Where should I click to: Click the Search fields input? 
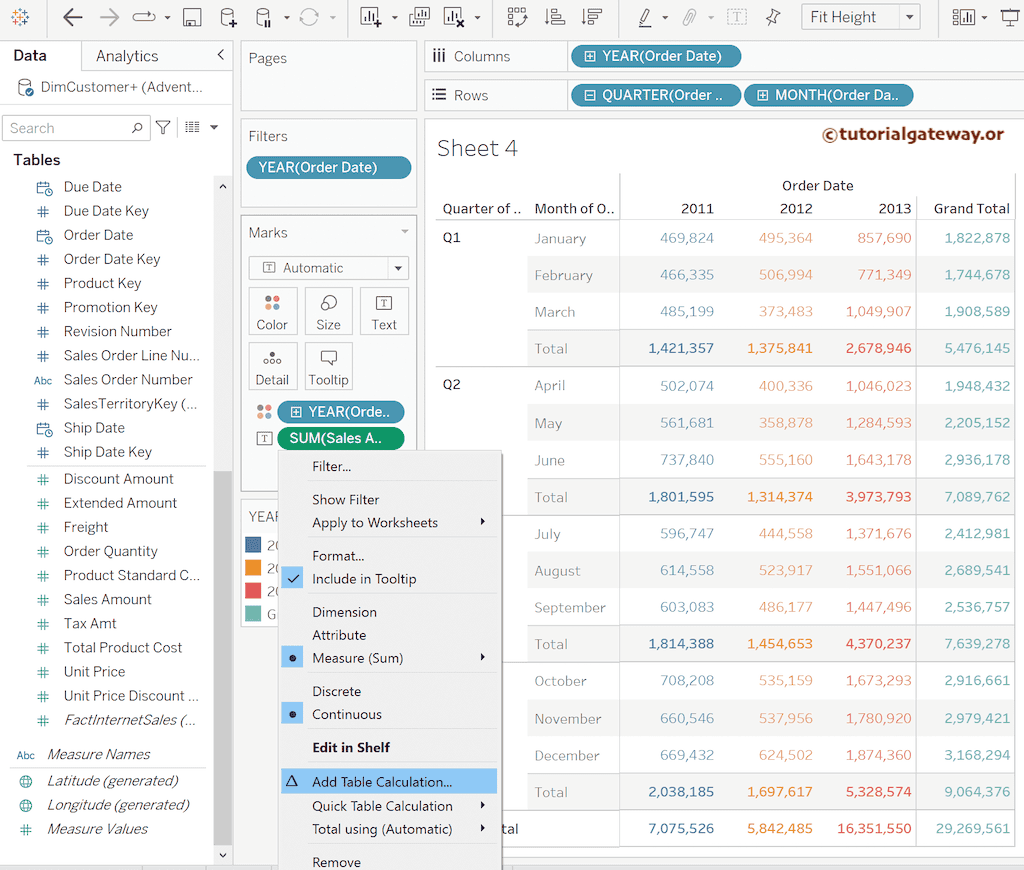click(x=76, y=128)
